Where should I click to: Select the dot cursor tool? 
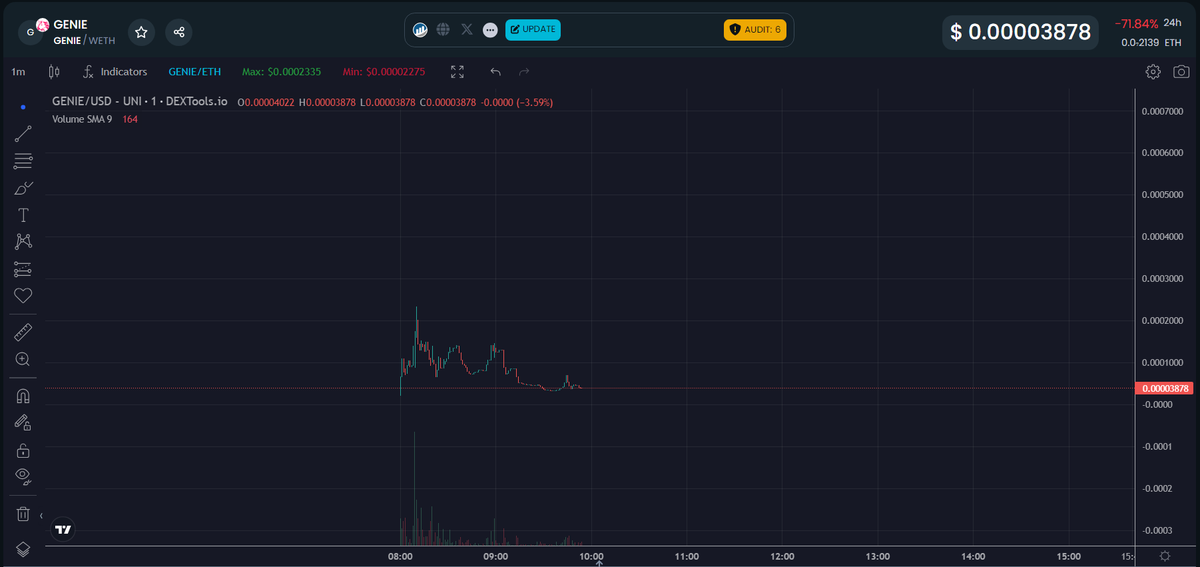23,107
